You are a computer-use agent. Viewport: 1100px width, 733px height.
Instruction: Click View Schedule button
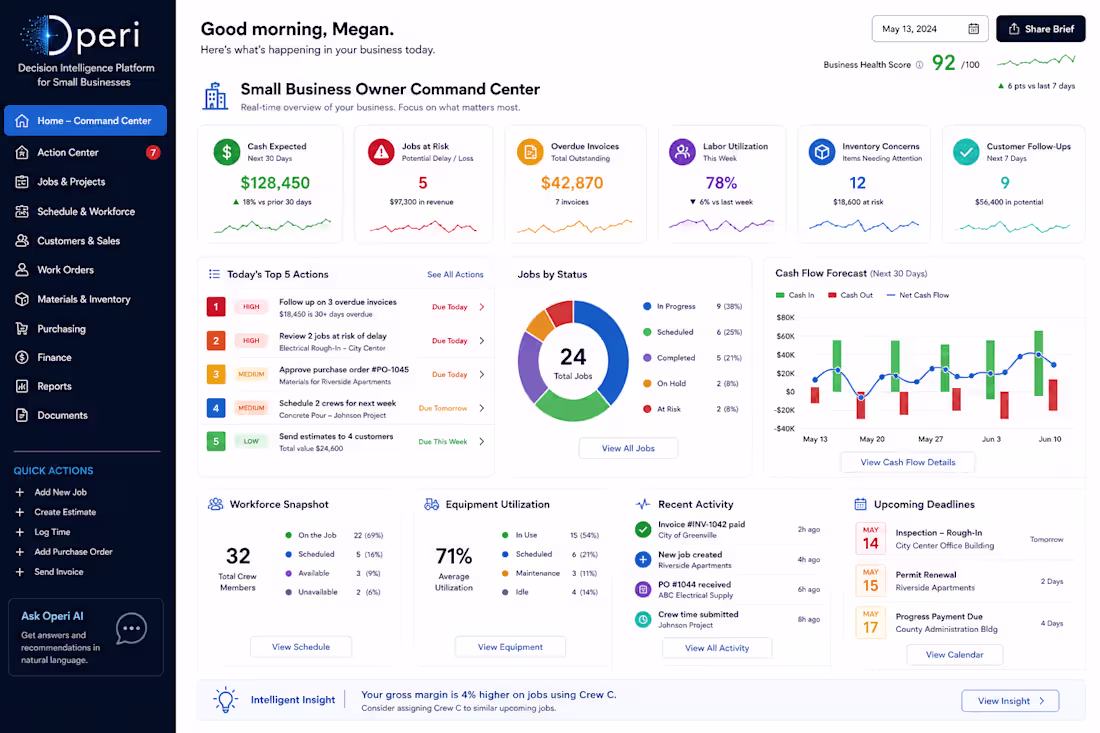[x=301, y=647]
